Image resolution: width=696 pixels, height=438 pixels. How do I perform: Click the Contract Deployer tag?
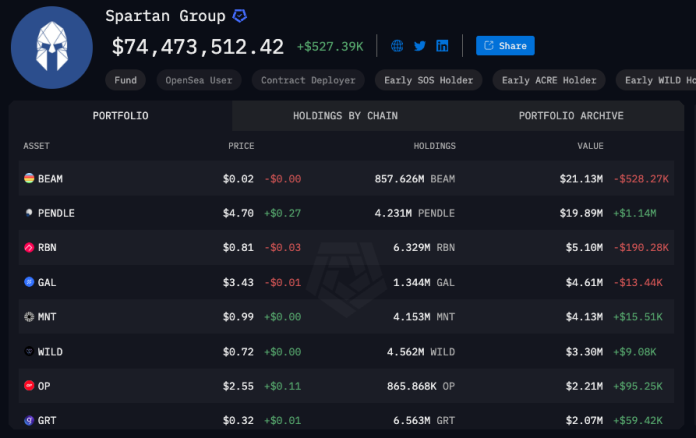pos(306,80)
